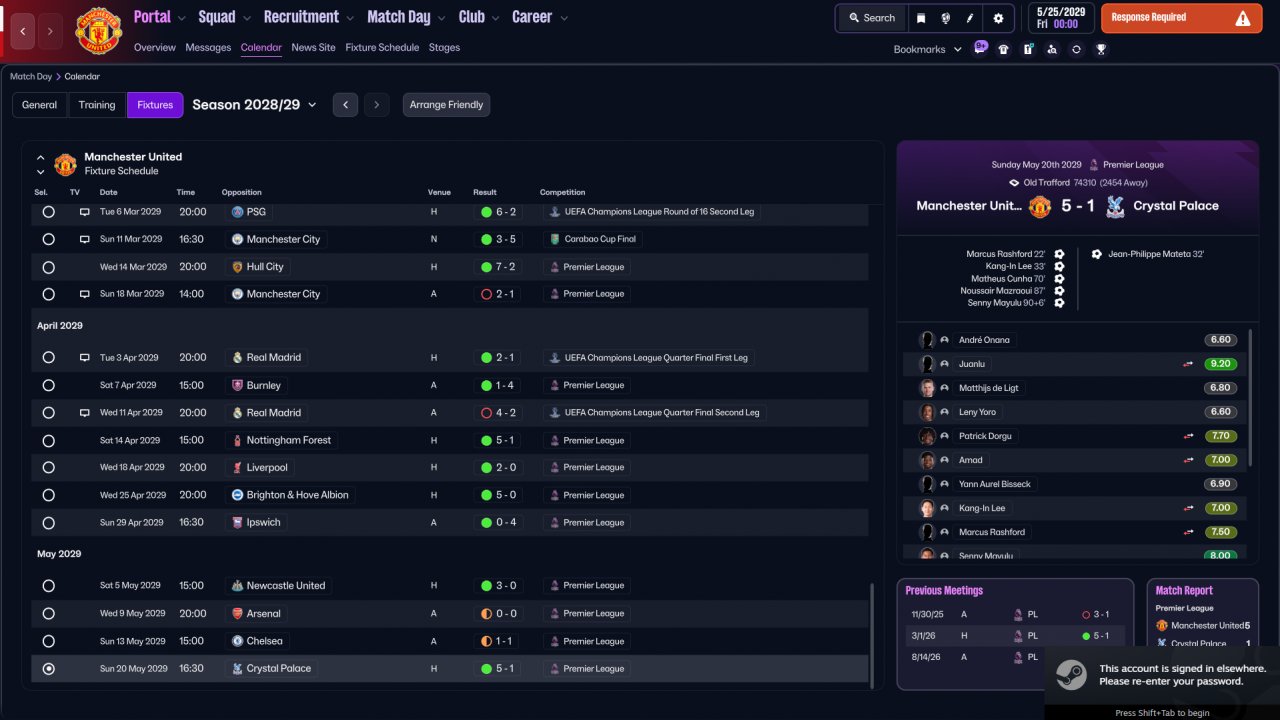The image size is (1280, 720).
Task: Click the Newcastle United badge in fixture list
Action: (x=237, y=586)
